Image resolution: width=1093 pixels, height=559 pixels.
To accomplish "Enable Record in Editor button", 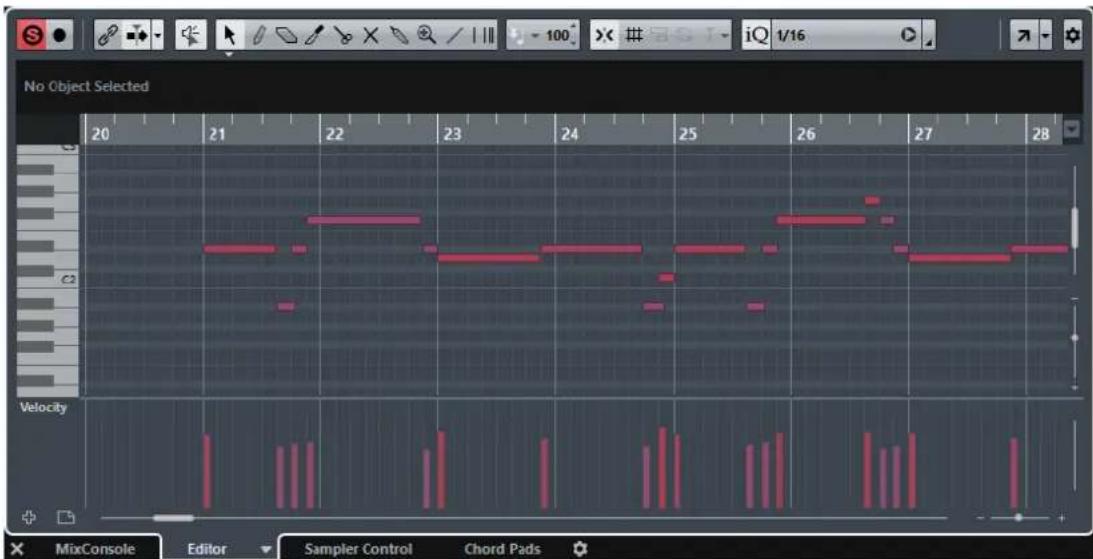I will [x=58, y=35].
